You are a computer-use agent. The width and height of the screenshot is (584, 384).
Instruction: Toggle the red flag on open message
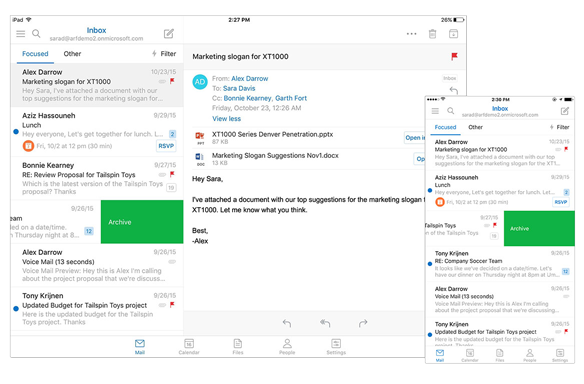(x=454, y=57)
